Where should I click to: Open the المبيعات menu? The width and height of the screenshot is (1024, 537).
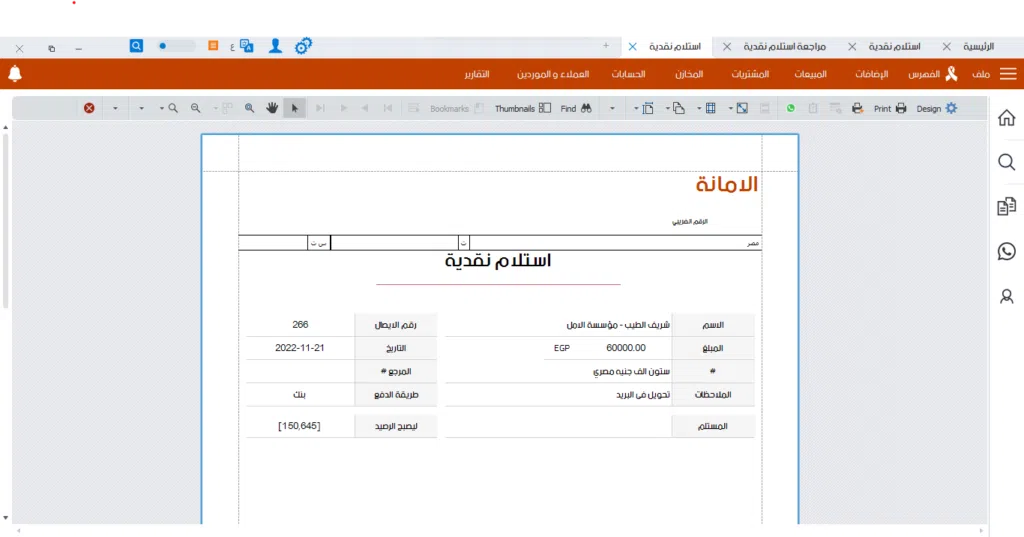[x=810, y=74]
